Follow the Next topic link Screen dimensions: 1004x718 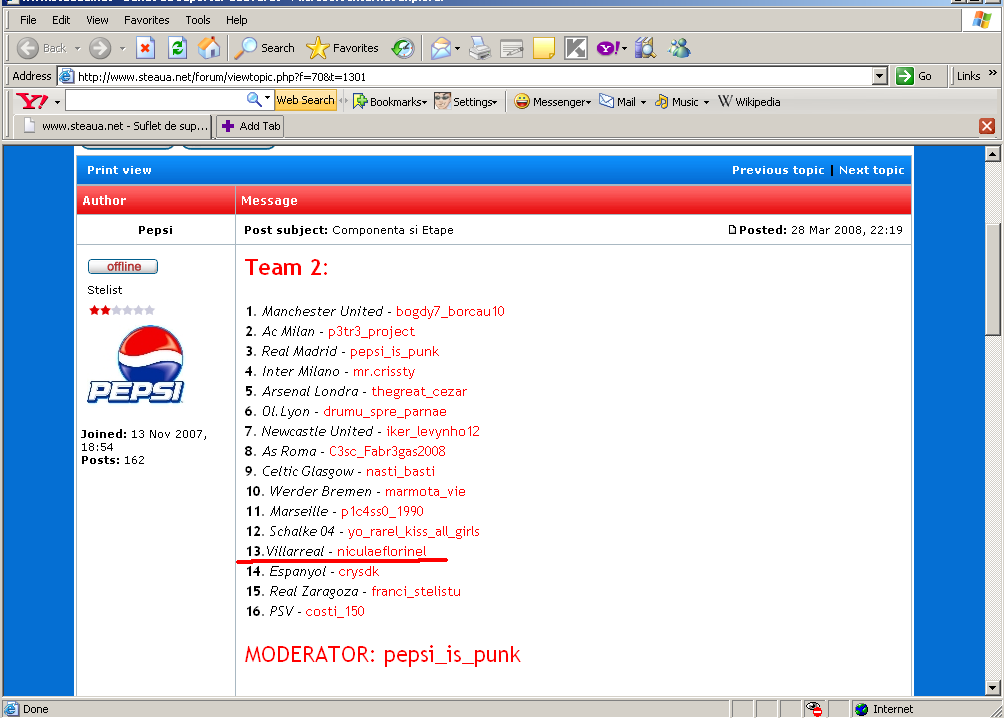point(871,170)
